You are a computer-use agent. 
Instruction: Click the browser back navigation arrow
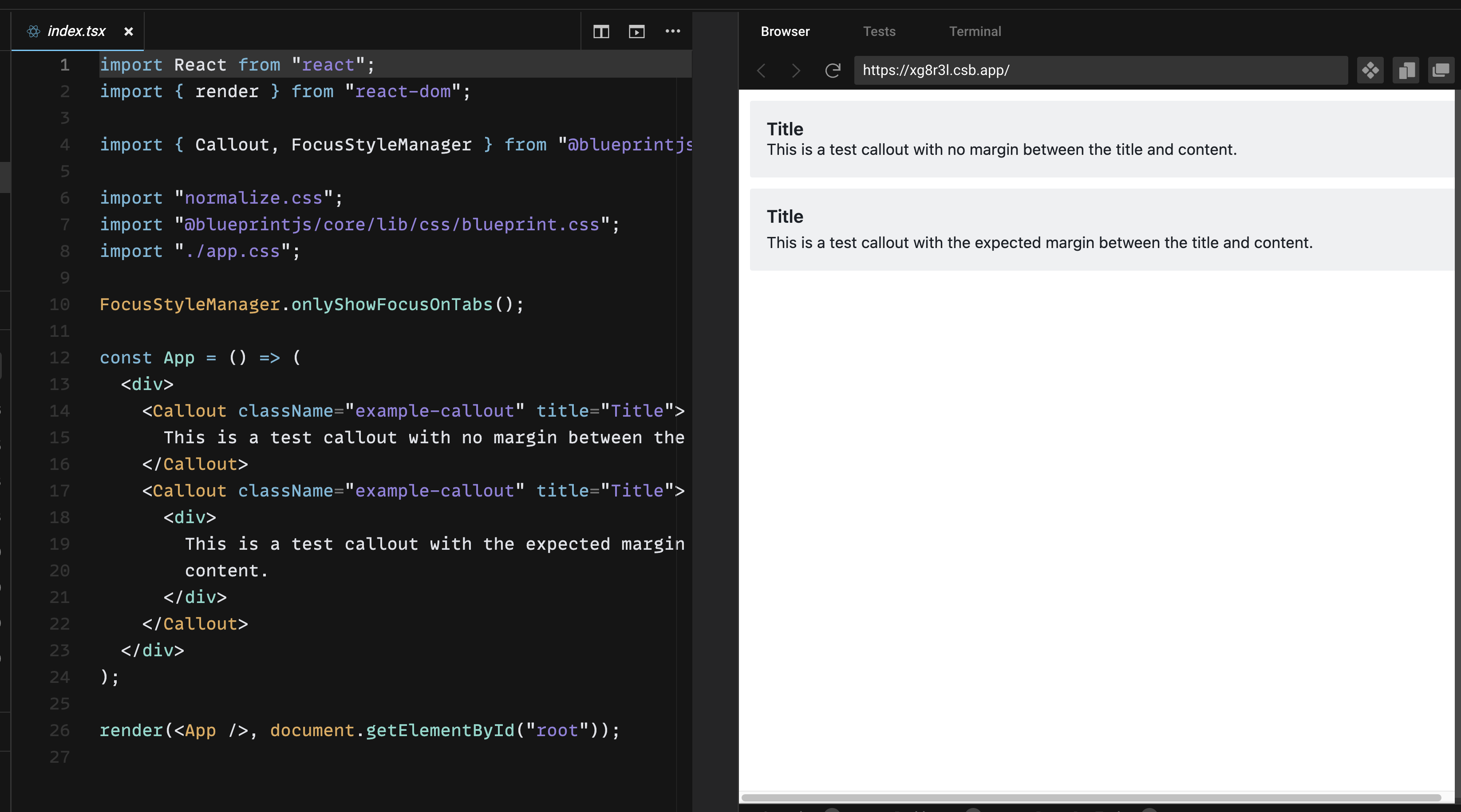[762, 70]
